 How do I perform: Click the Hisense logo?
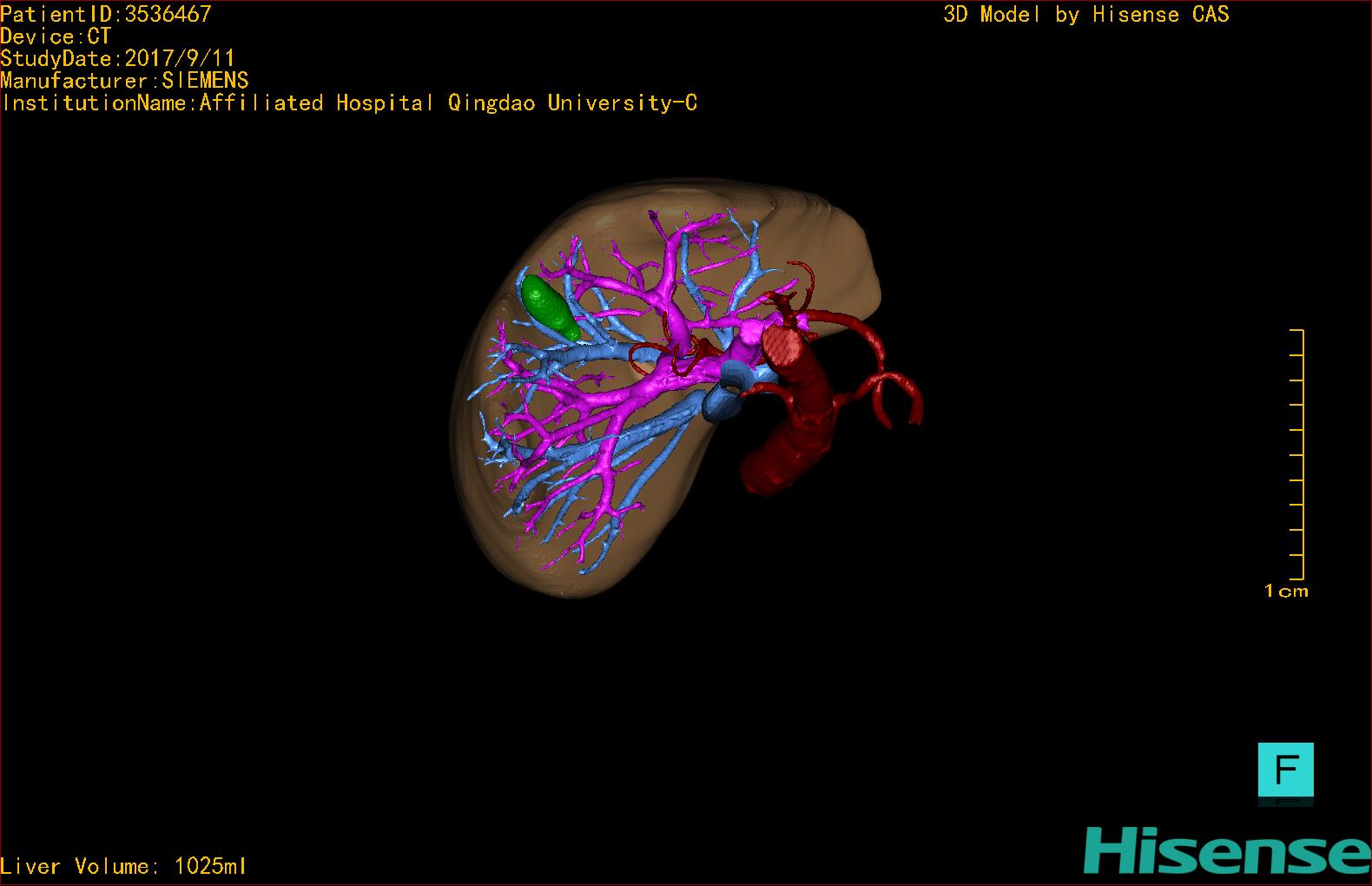[x=1227, y=850]
